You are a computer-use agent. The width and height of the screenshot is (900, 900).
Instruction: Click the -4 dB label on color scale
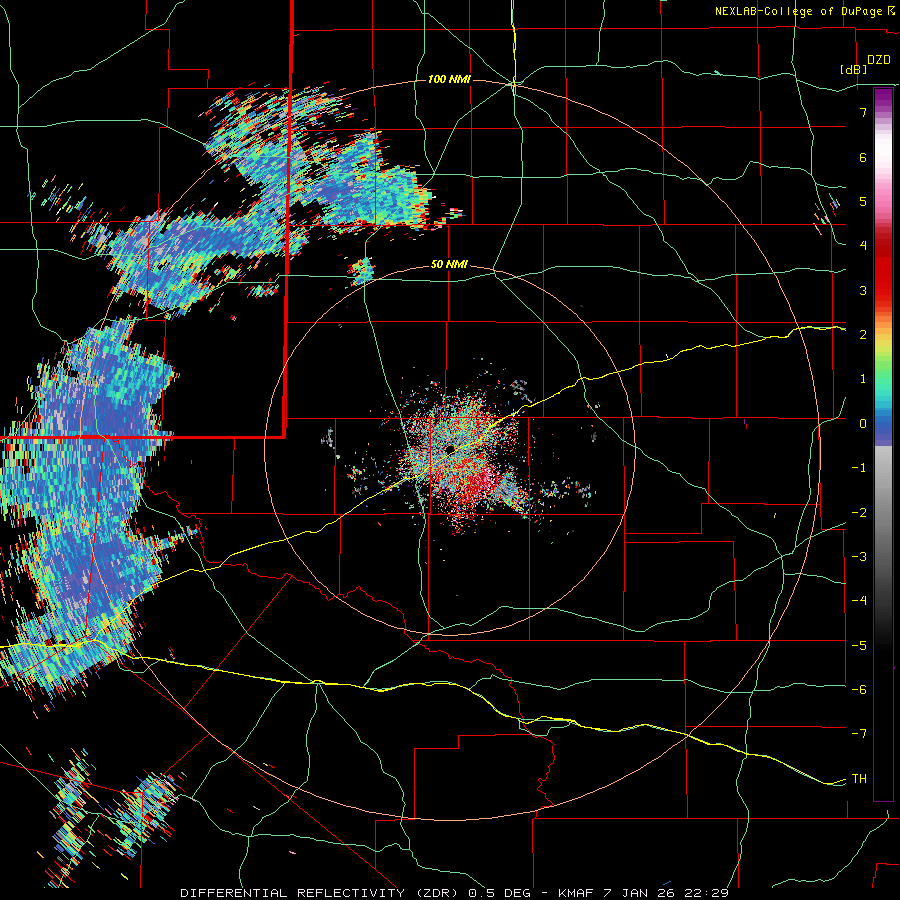(859, 601)
